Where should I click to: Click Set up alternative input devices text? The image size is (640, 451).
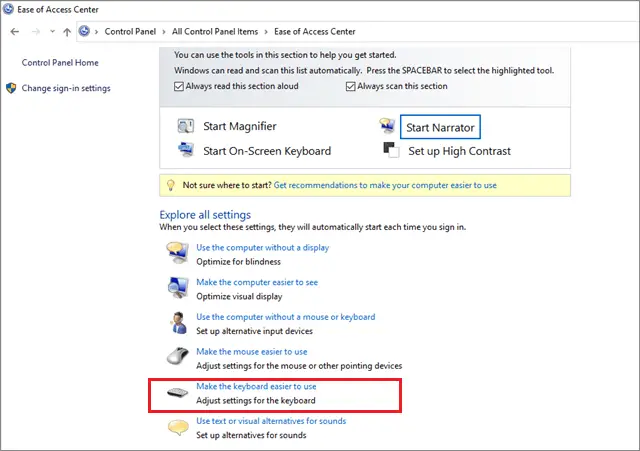click(254, 331)
